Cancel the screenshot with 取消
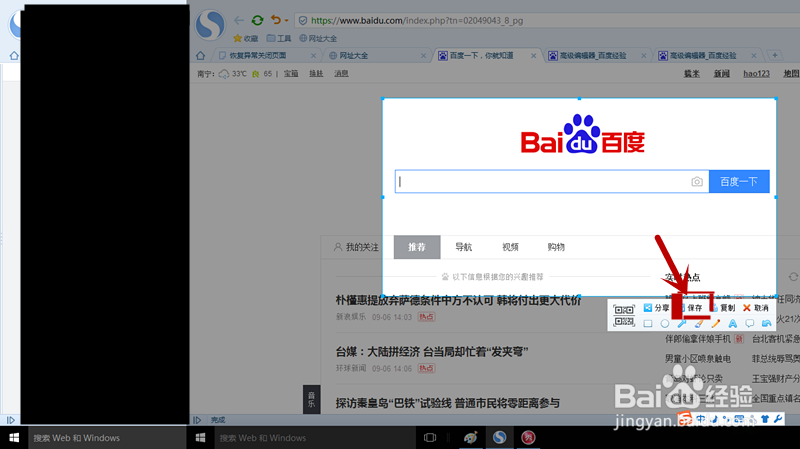This screenshot has width=800, height=449. coord(756,308)
